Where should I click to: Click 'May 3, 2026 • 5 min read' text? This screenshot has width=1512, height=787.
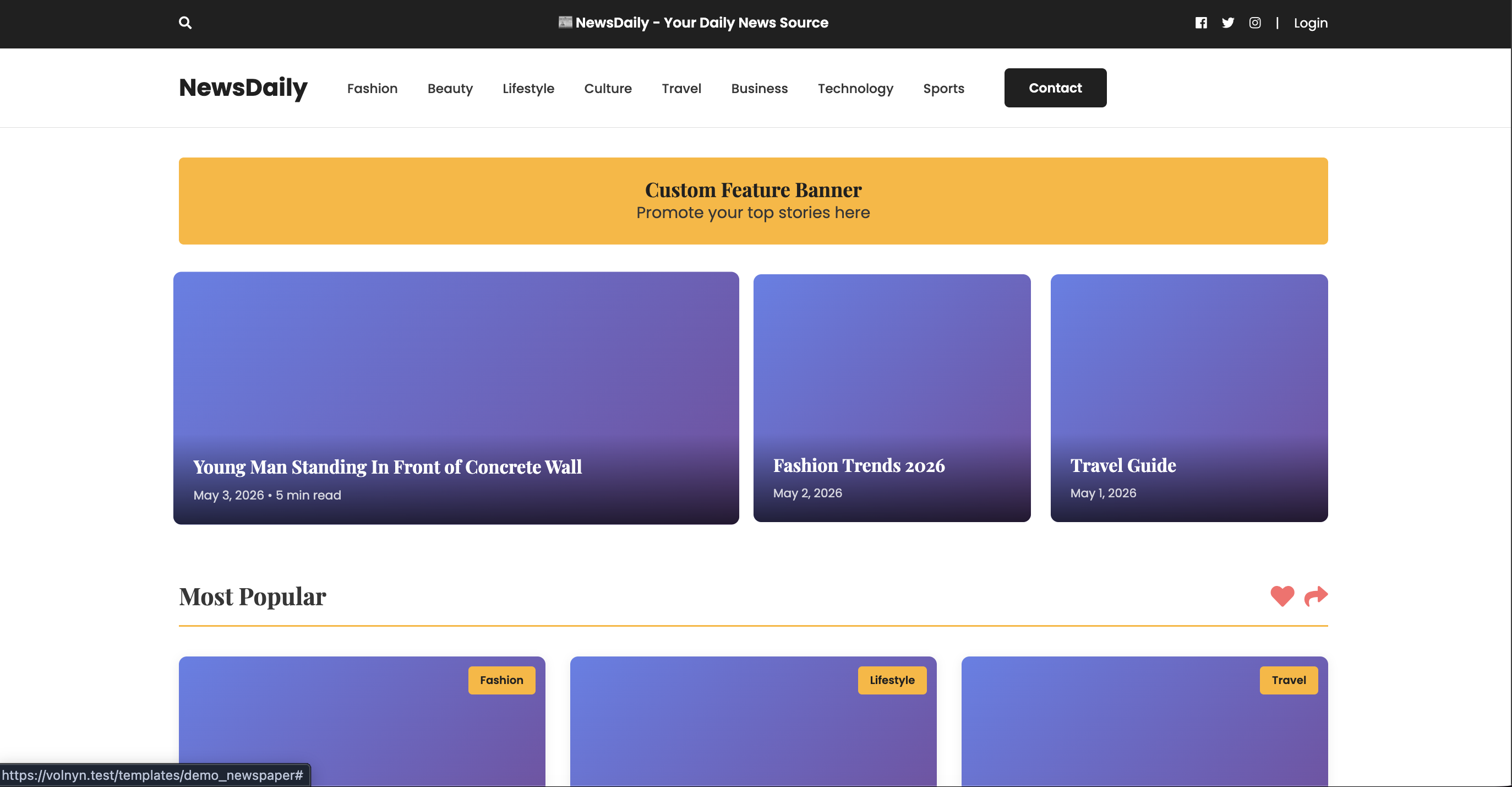coord(267,495)
